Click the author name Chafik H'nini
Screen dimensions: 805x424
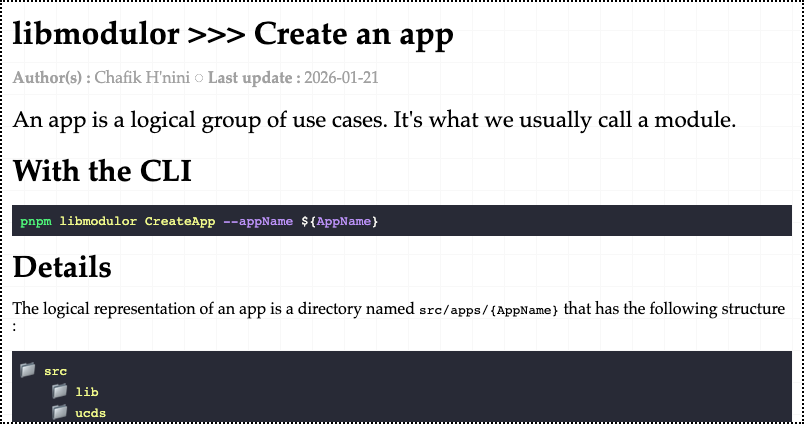point(142,78)
